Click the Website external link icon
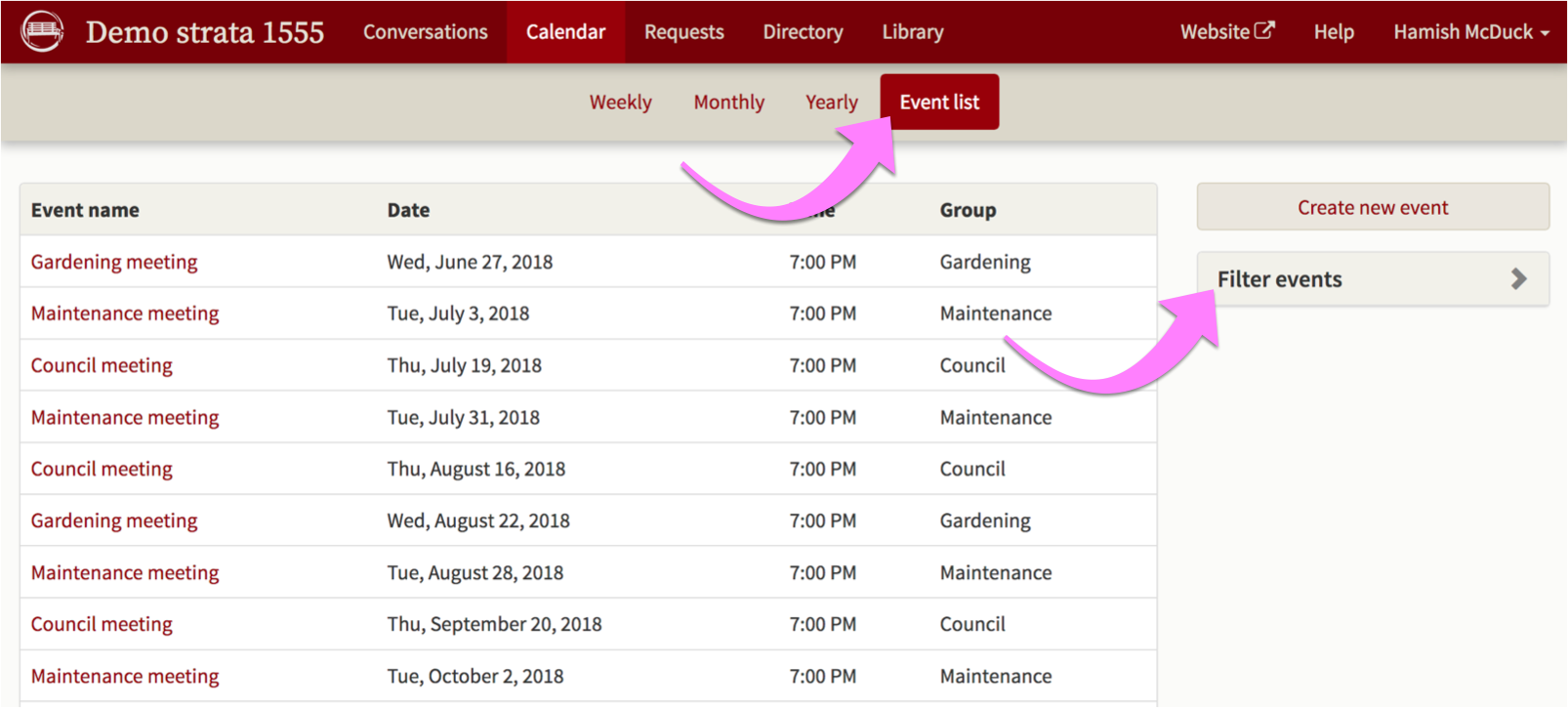The image size is (1568, 708). pyautogui.click(x=1263, y=30)
